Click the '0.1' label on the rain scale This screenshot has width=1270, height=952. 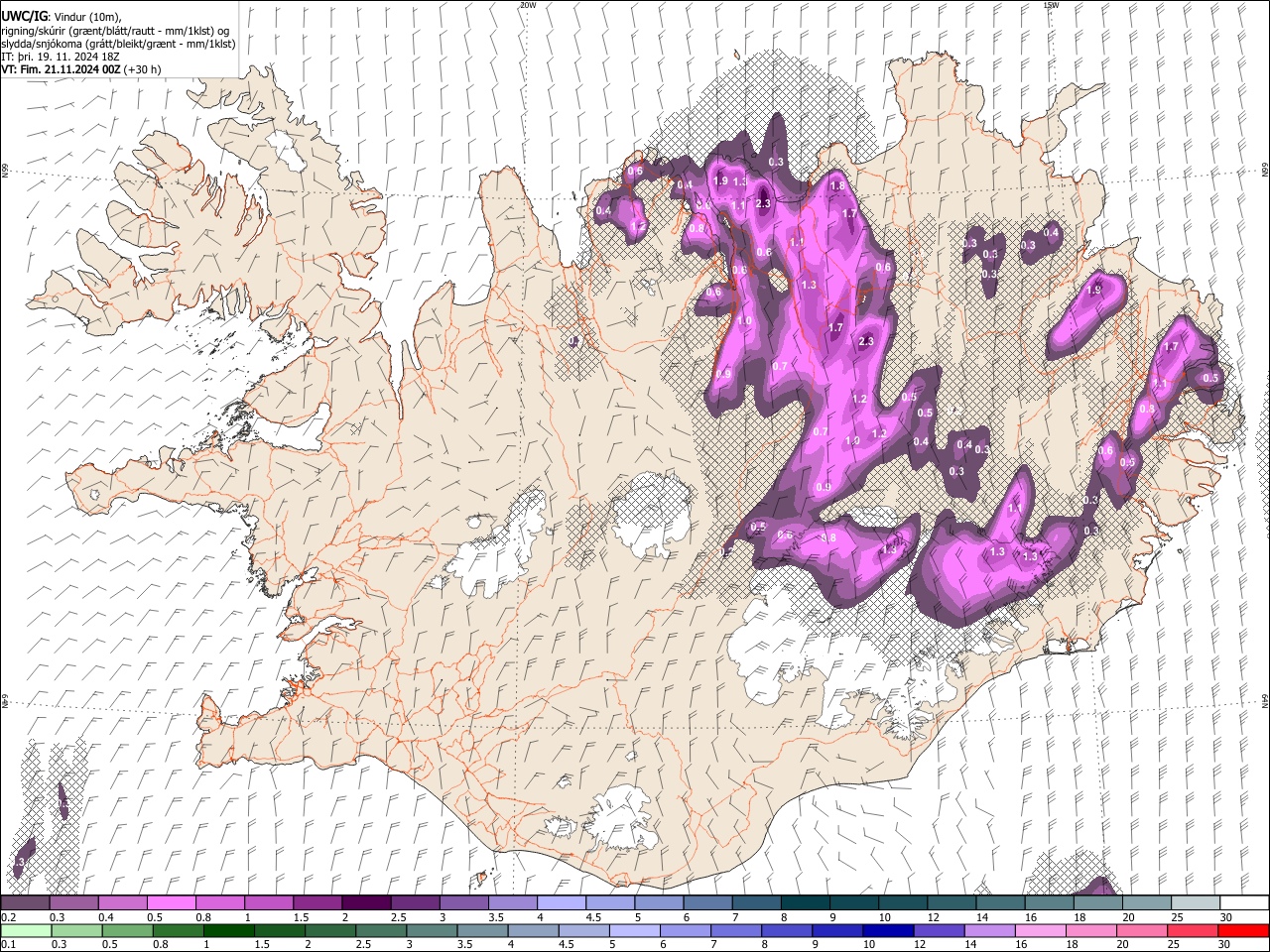[8, 944]
